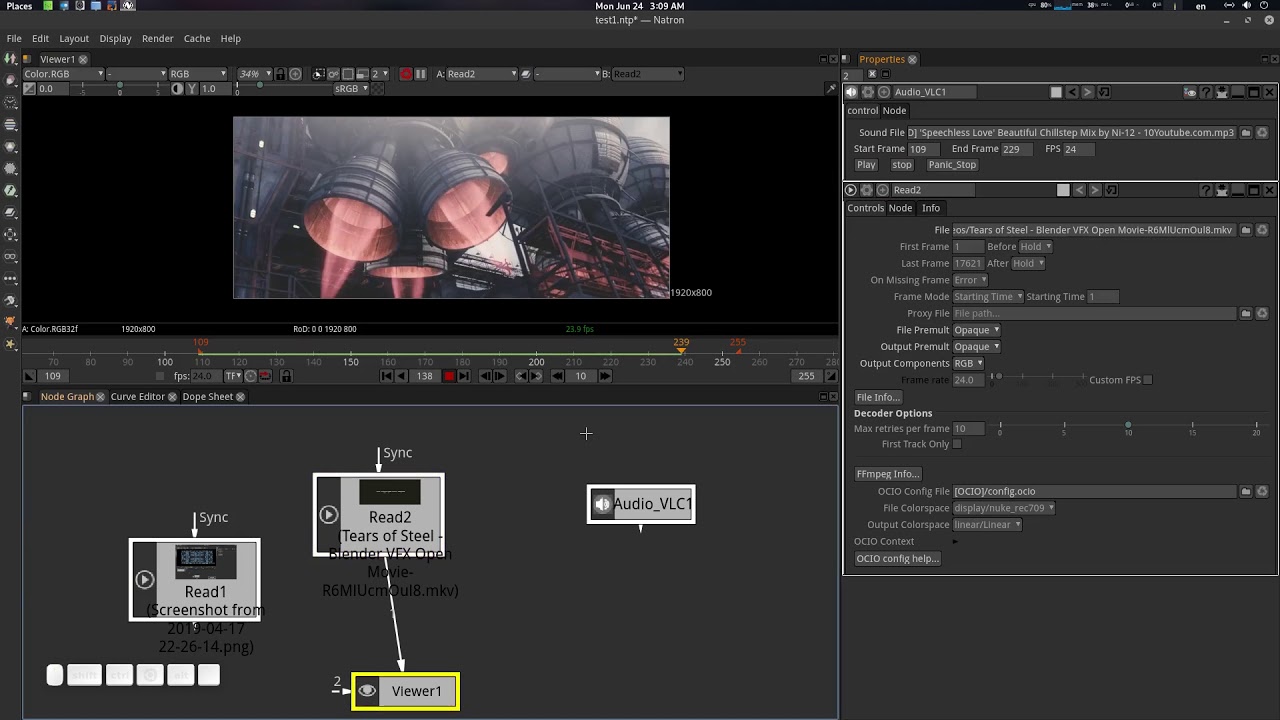The width and height of the screenshot is (1280, 720).
Task: Click the Last Frame 17621 input field
Action: coord(968,263)
